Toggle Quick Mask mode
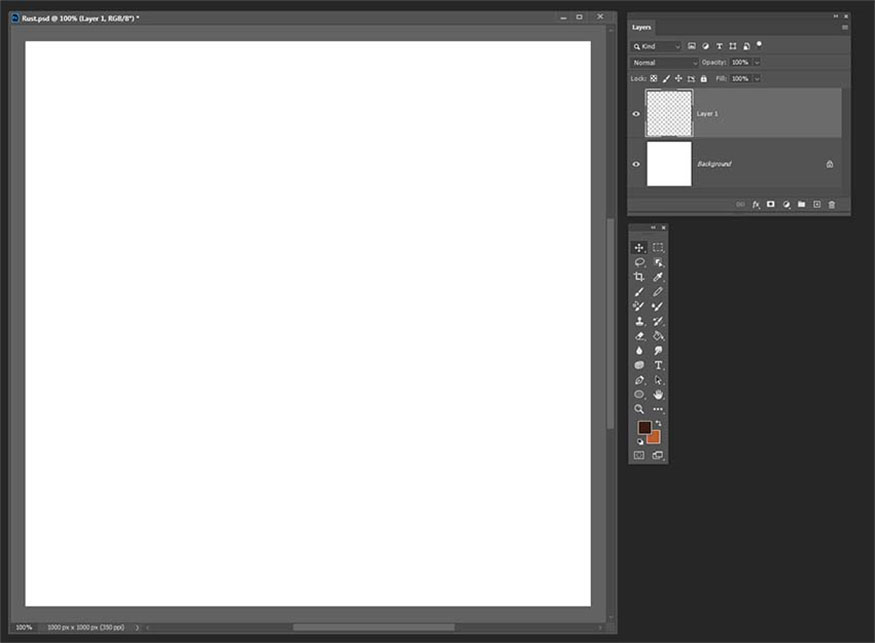The width and height of the screenshot is (875, 643). pyautogui.click(x=639, y=455)
